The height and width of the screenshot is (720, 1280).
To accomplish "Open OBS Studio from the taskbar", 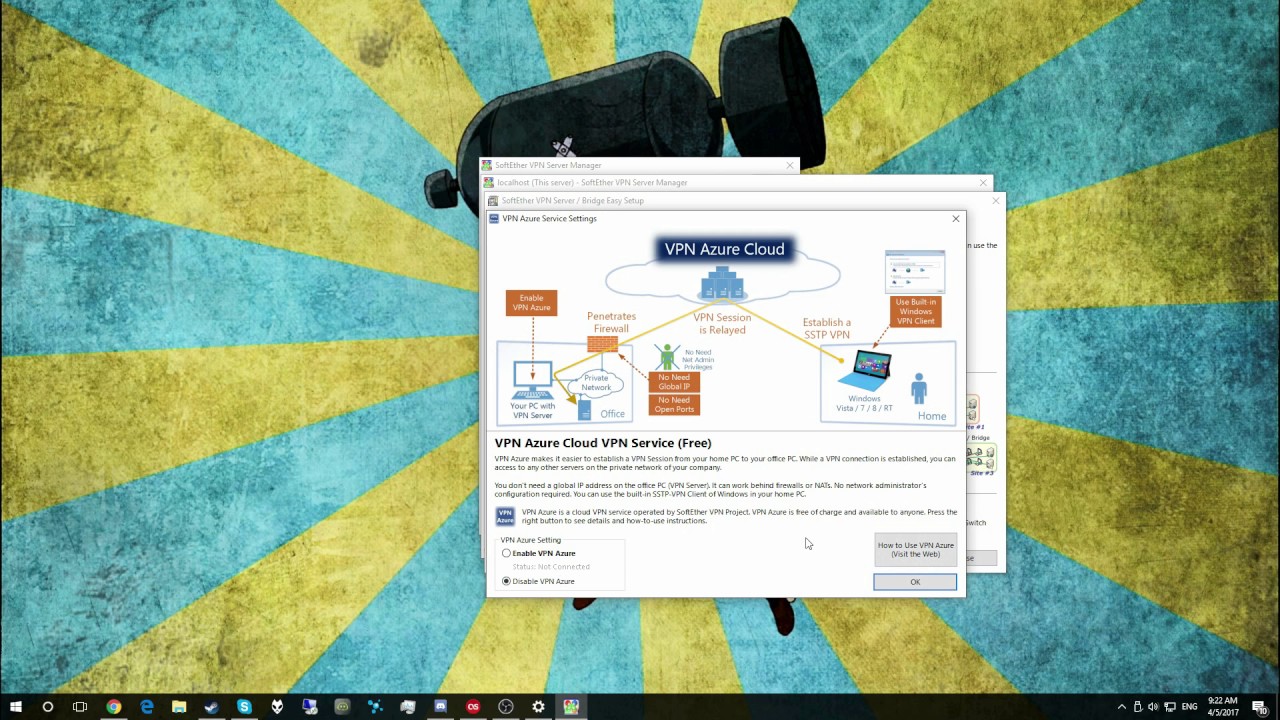I will [x=506, y=707].
